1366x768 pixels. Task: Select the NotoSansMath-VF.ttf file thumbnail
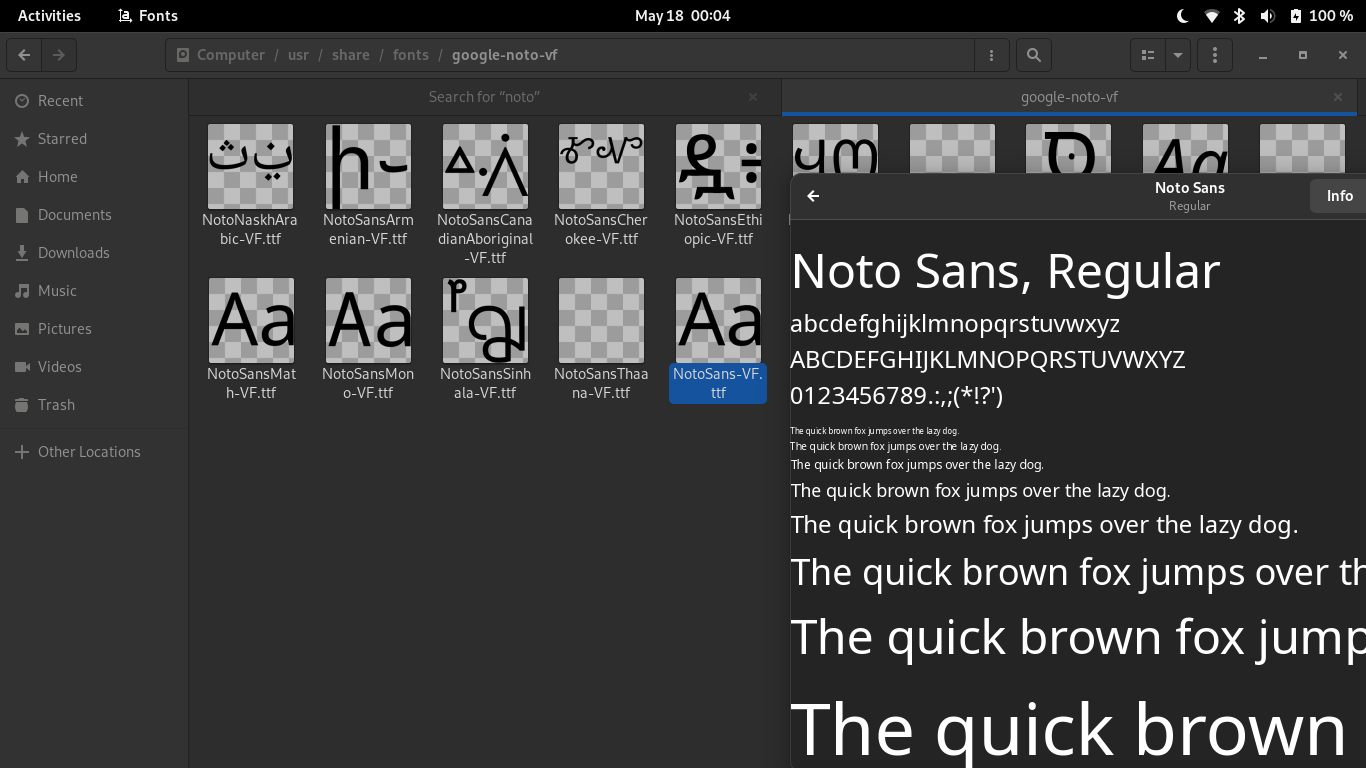pyautogui.click(x=251, y=320)
